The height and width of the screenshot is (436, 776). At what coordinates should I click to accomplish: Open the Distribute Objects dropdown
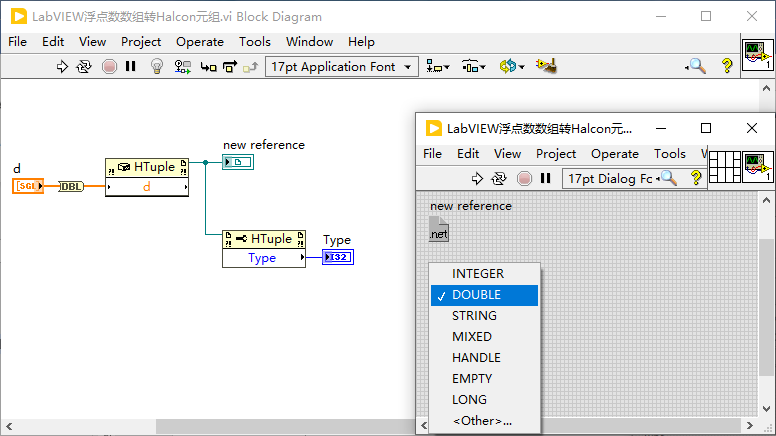[474, 66]
